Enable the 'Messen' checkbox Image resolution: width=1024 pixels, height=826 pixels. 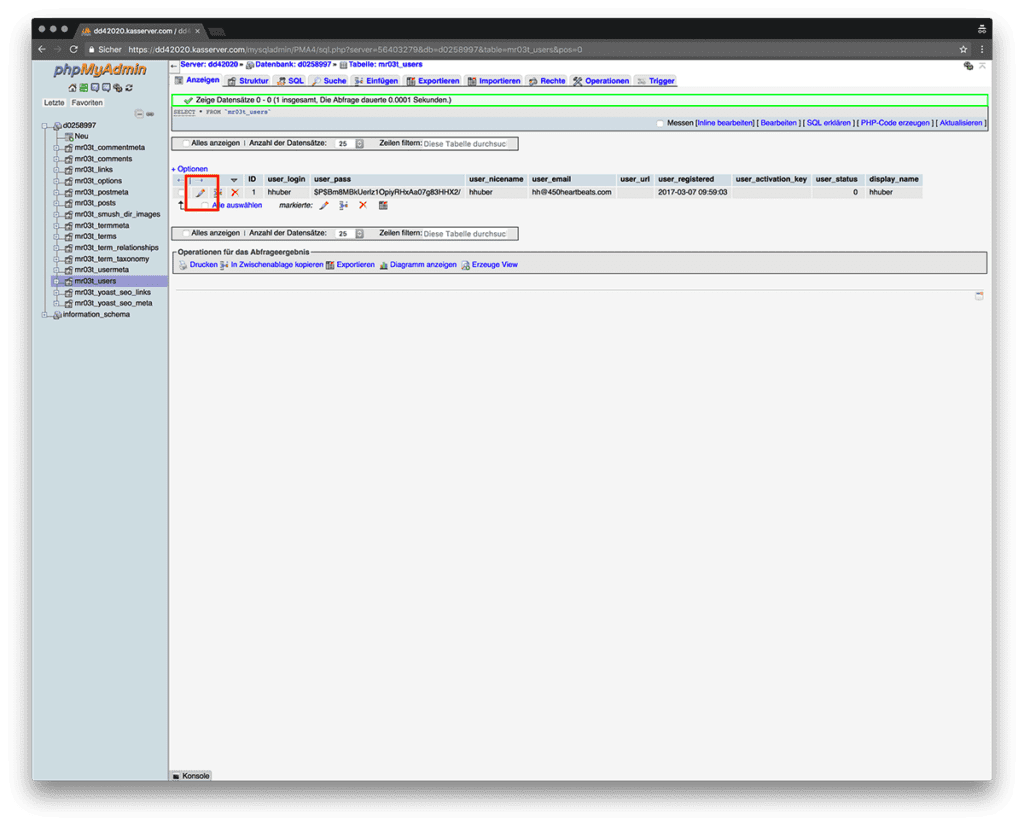point(660,123)
